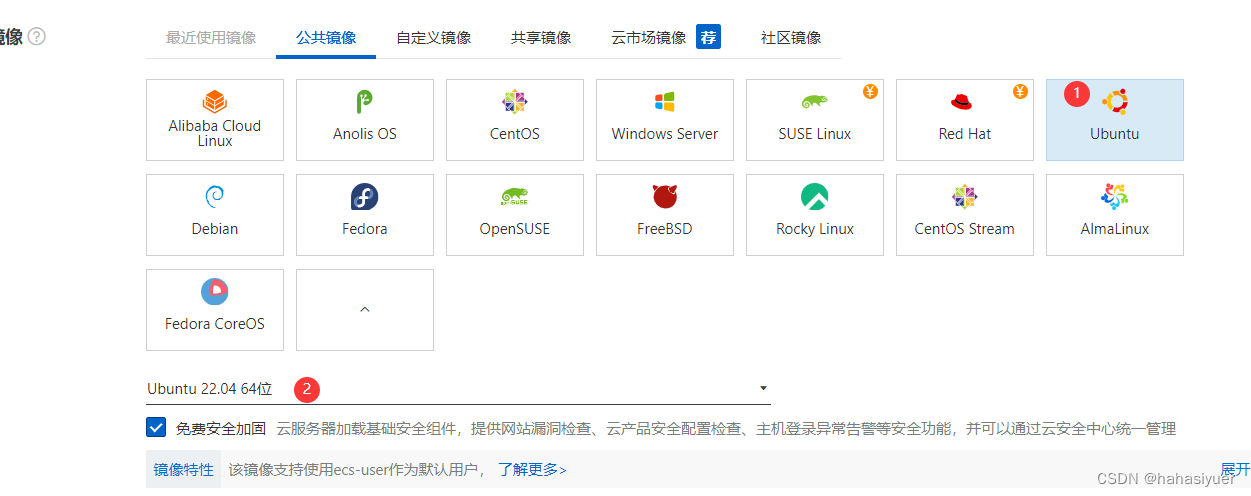Viewport: 1251px width, 496px height.
Task: Click the paid badge on Red Hat
Action: (x=1020, y=92)
